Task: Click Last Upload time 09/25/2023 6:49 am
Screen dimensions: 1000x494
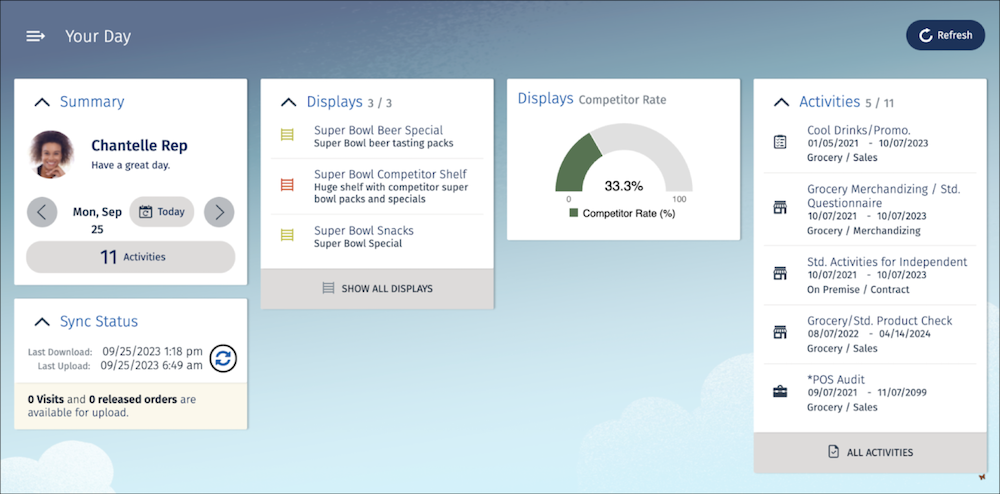Action: pos(152,365)
